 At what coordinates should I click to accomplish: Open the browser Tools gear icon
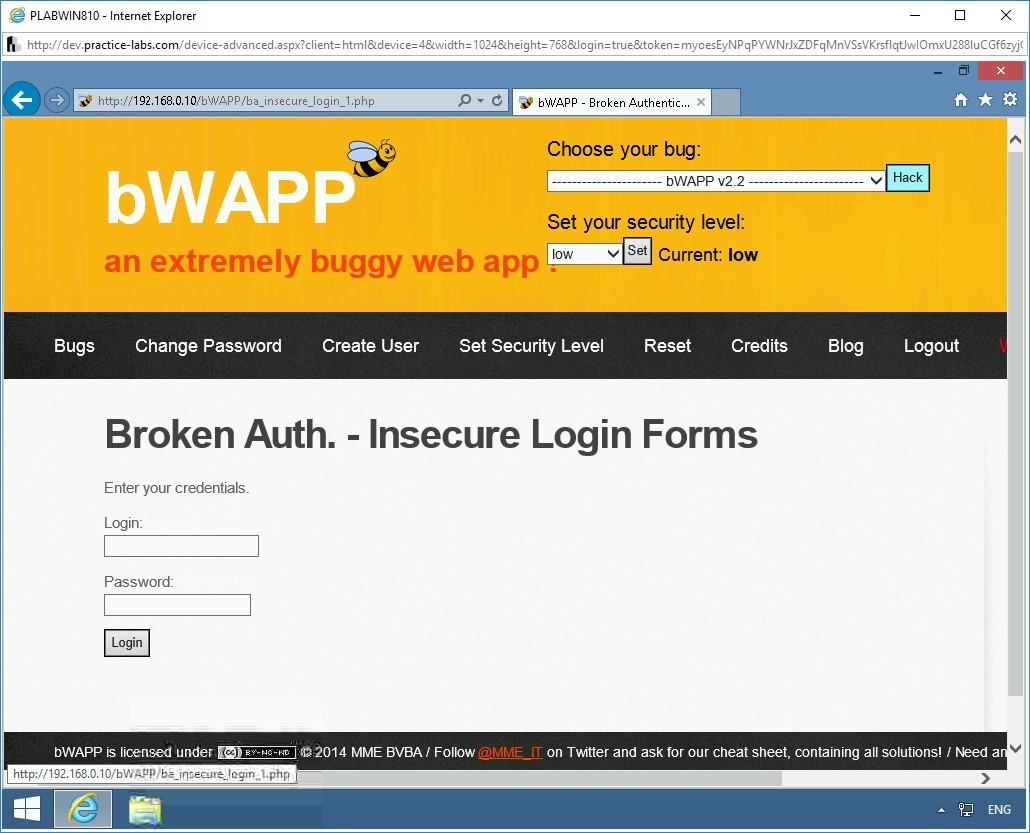coord(1010,100)
